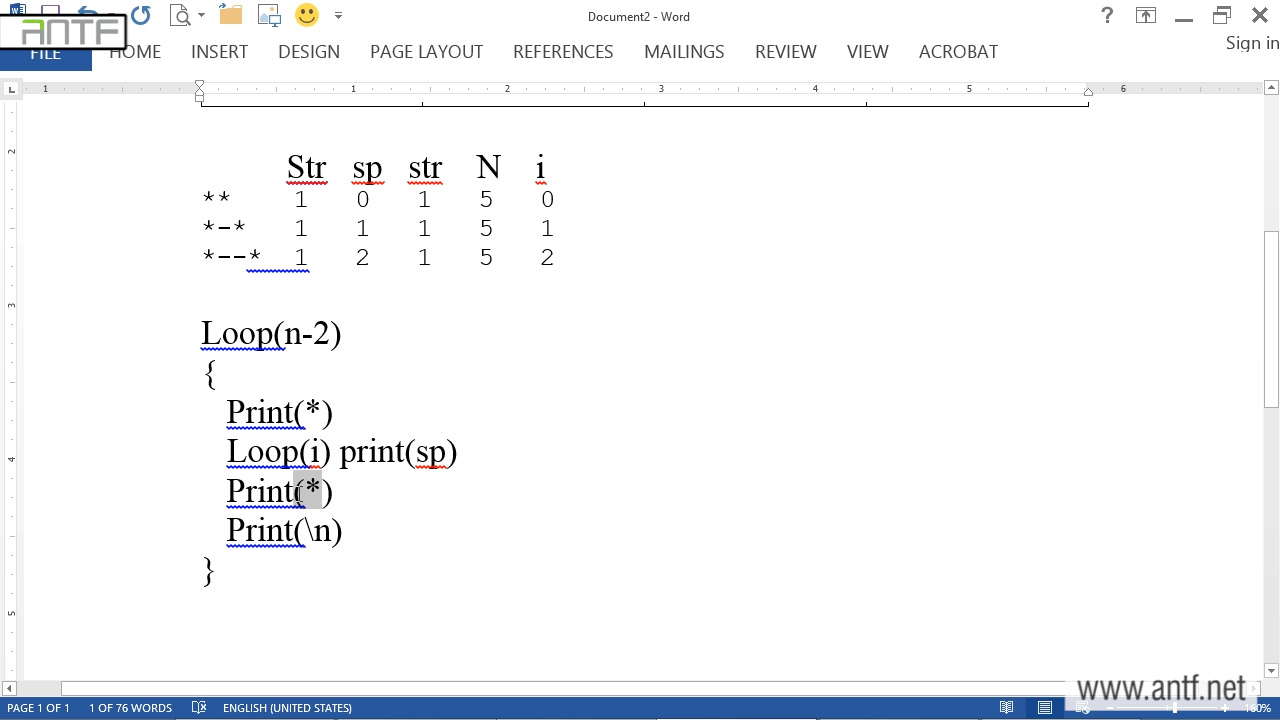Image resolution: width=1280 pixels, height=720 pixels.
Task: Click the word count in status bar
Action: (130, 708)
